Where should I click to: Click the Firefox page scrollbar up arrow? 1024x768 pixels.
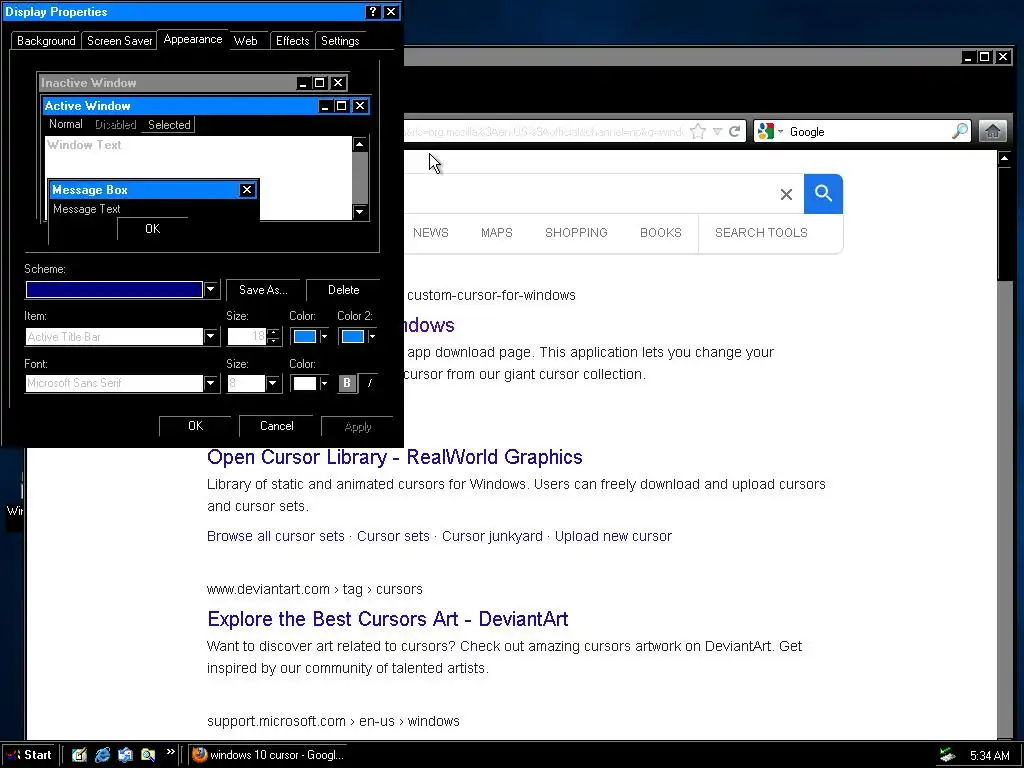(x=1004, y=158)
